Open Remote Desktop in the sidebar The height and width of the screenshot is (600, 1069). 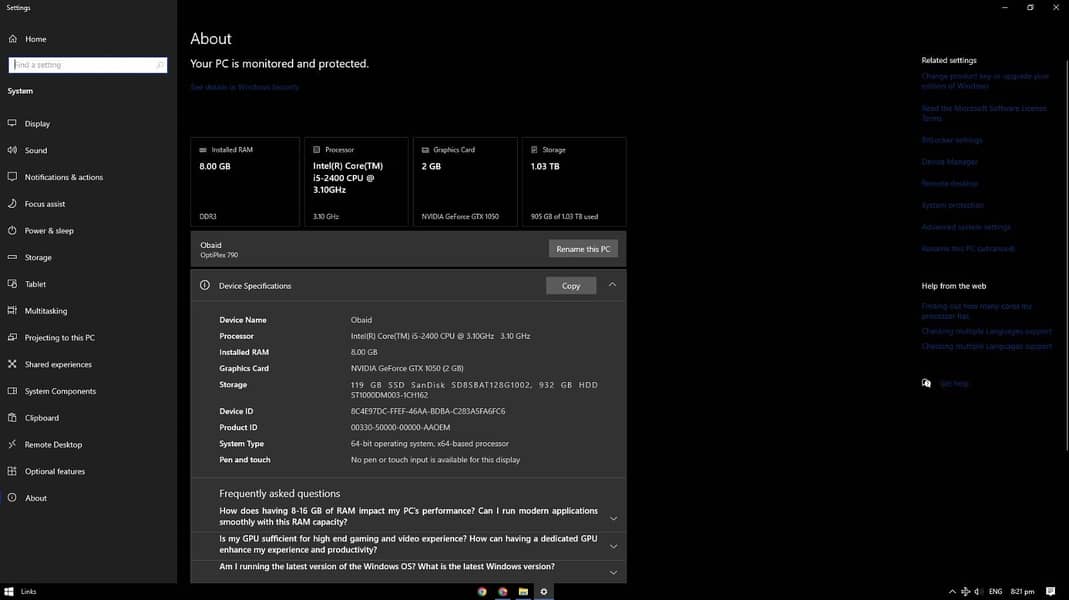coord(53,445)
